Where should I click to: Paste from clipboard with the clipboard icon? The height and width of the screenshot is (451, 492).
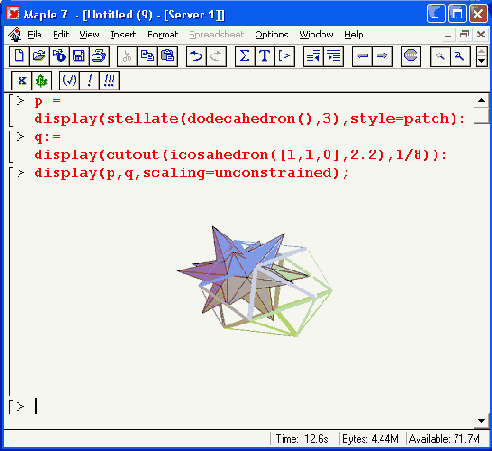[x=167, y=56]
